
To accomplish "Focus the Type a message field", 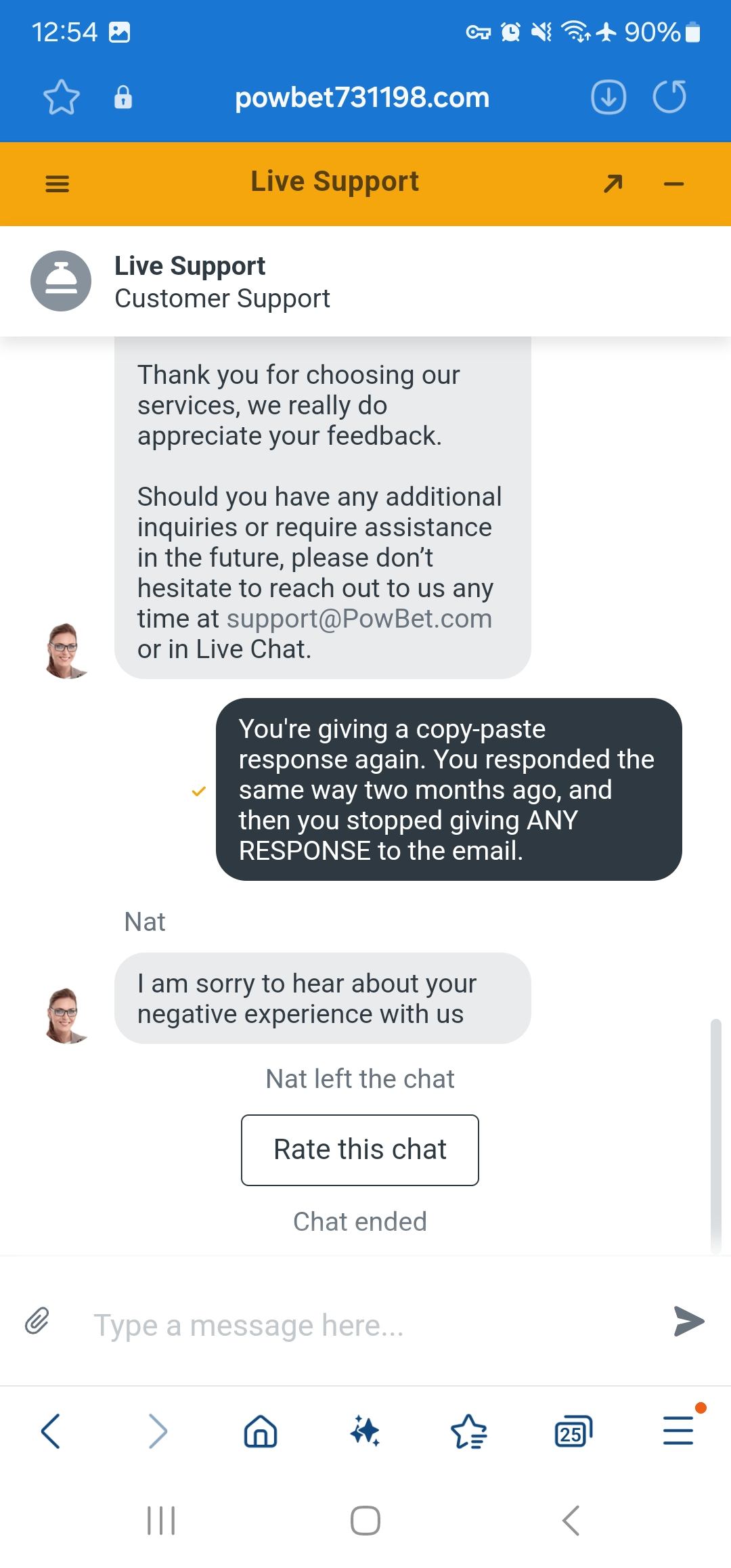I will [365, 1325].
